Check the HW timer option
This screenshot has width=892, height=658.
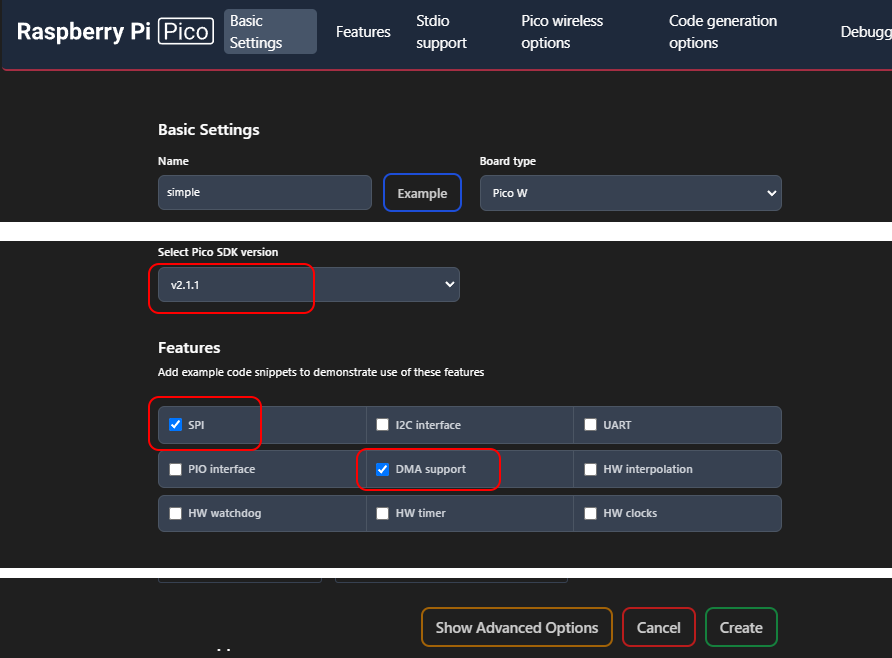pyautogui.click(x=382, y=513)
